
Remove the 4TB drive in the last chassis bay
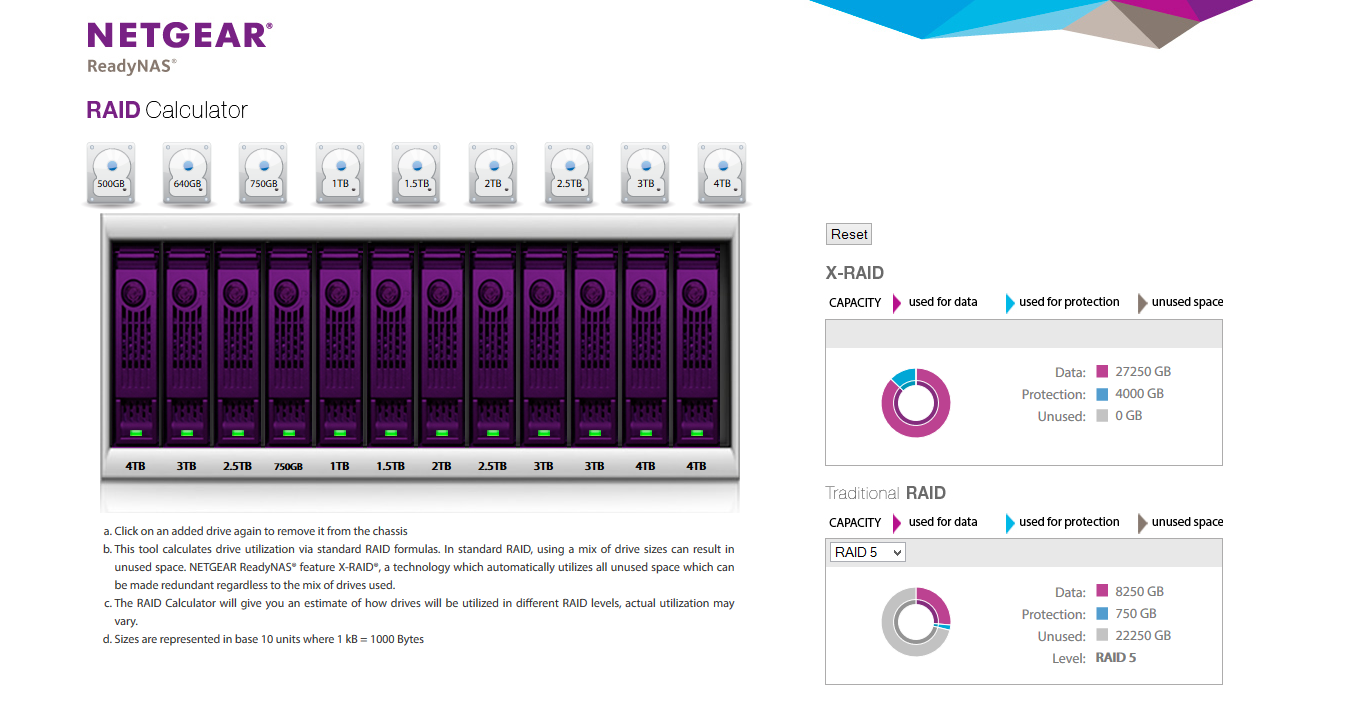coord(697,345)
